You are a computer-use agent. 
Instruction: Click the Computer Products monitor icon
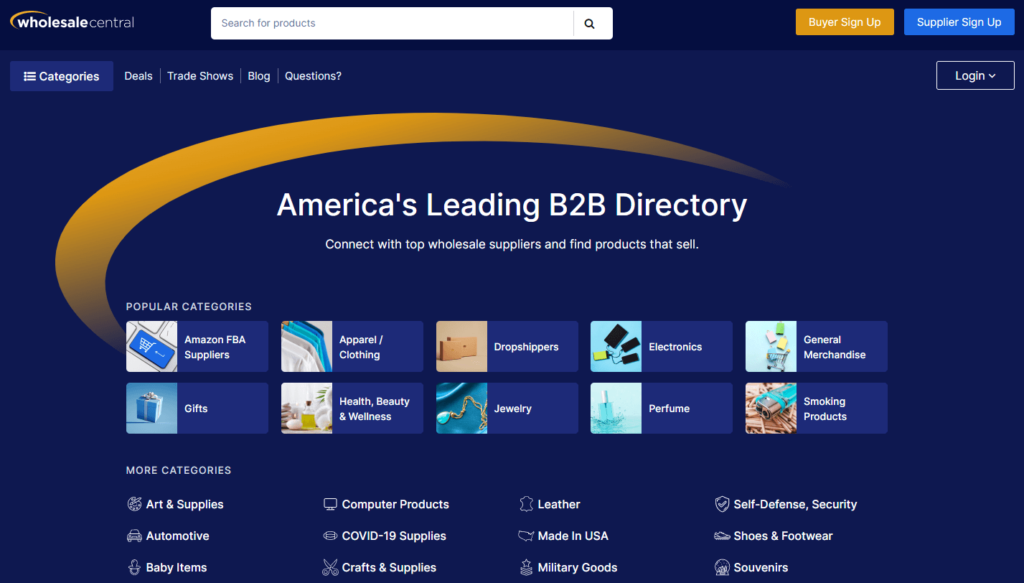330,504
